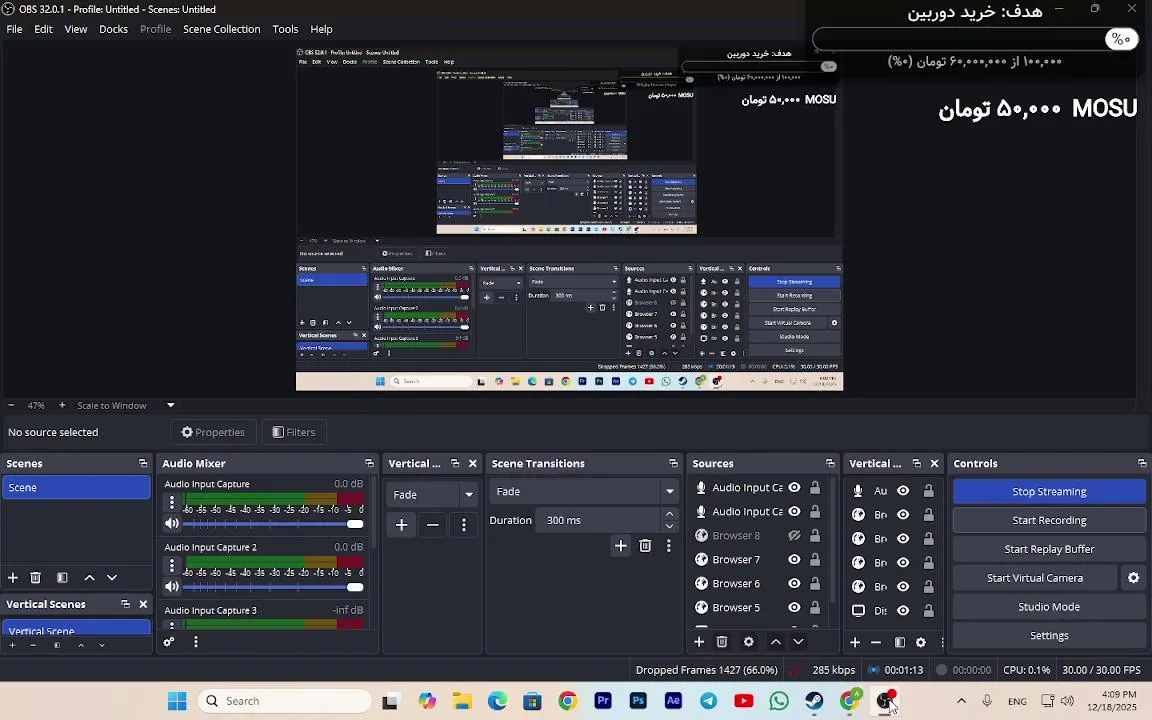
Task: Add a new source in Sources dock
Action: click(699, 641)
